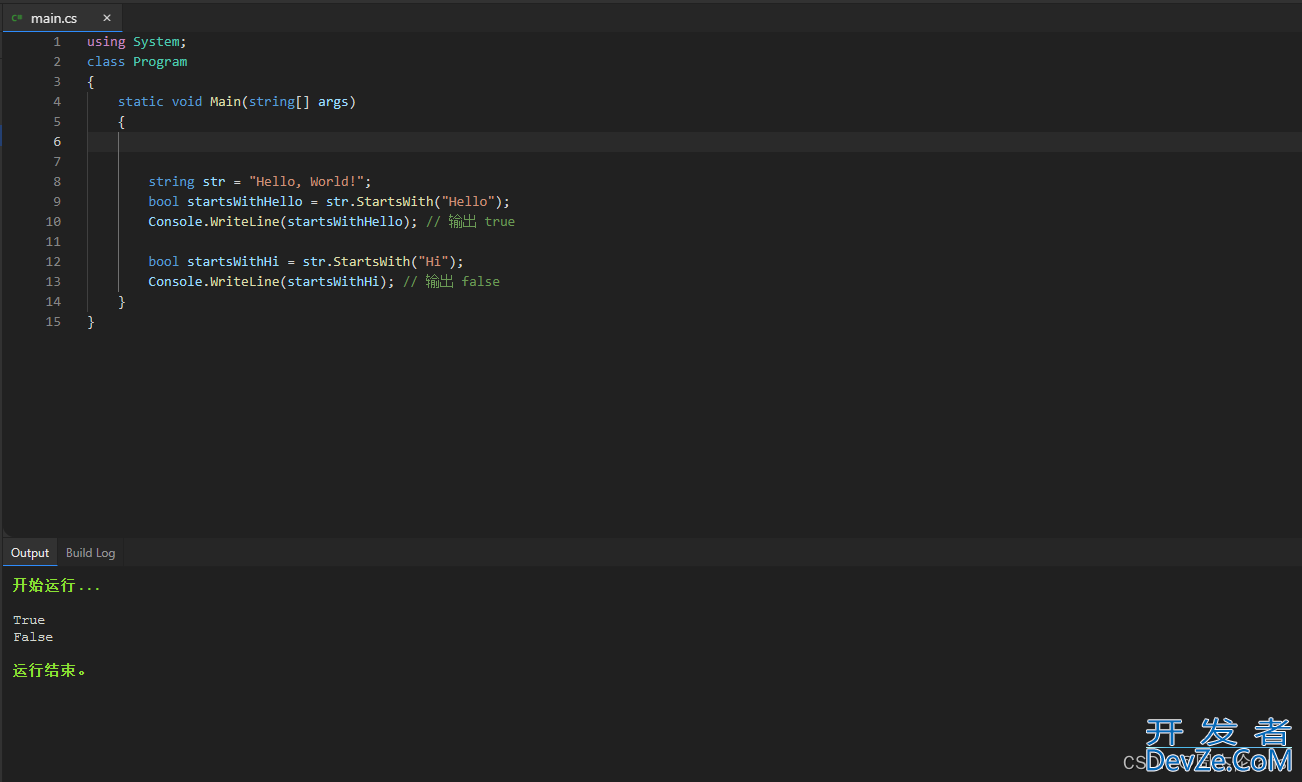
Task: Click the 'using System;' line
Action: tap(137, 42)
